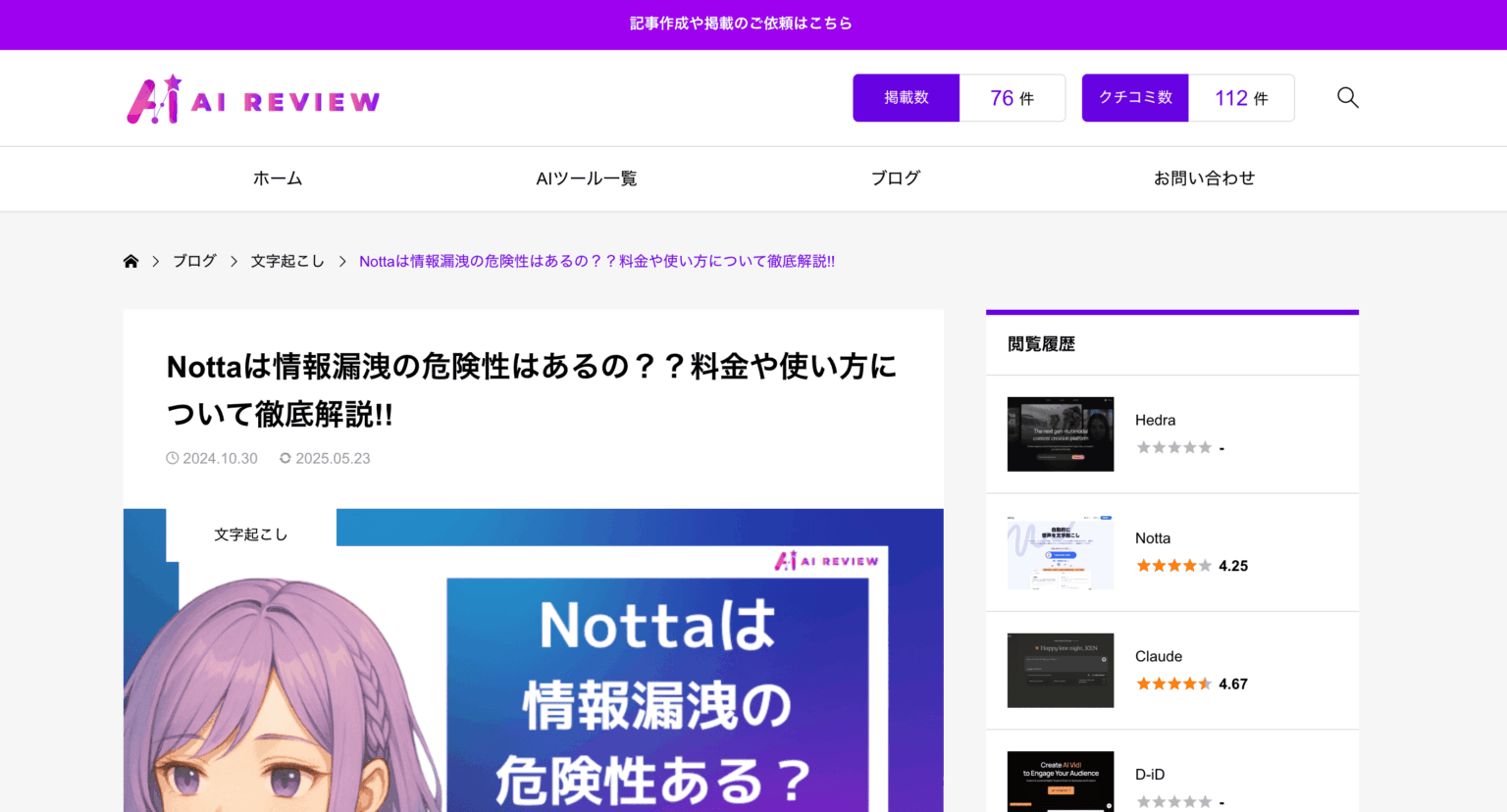Open the search icon
1507x812 pixels.
pyautogui.click(x=1347, y=97)
